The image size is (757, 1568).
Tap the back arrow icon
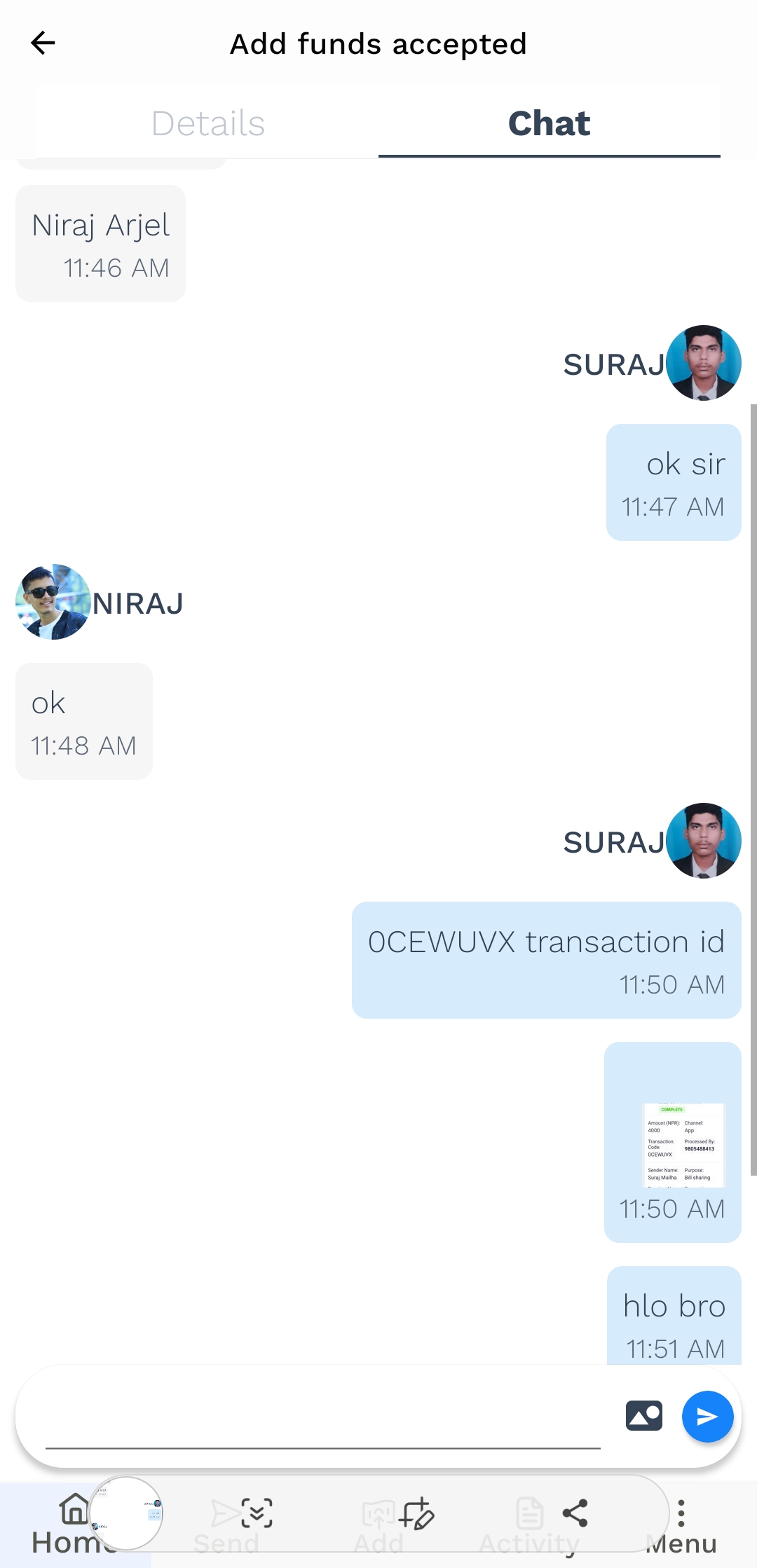[x=43, y=43]
